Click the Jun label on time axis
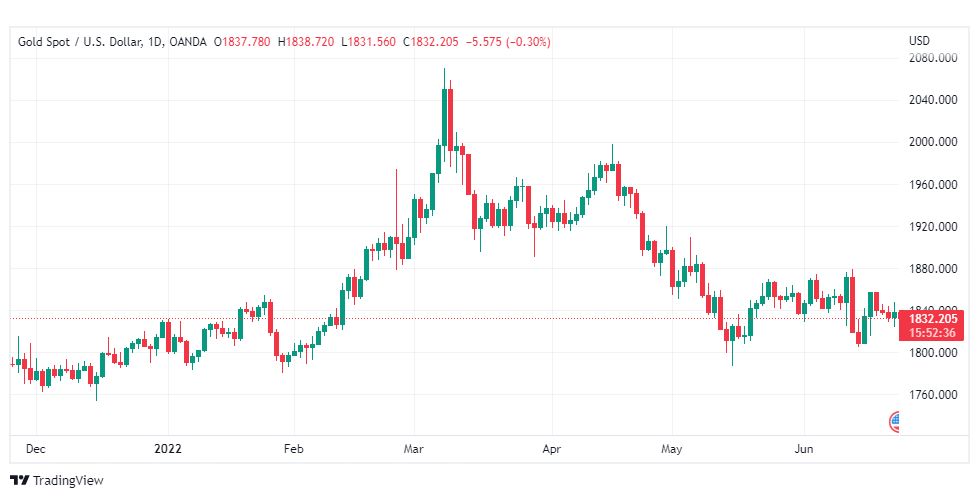The image size is (979, 498). pos(805,449)
